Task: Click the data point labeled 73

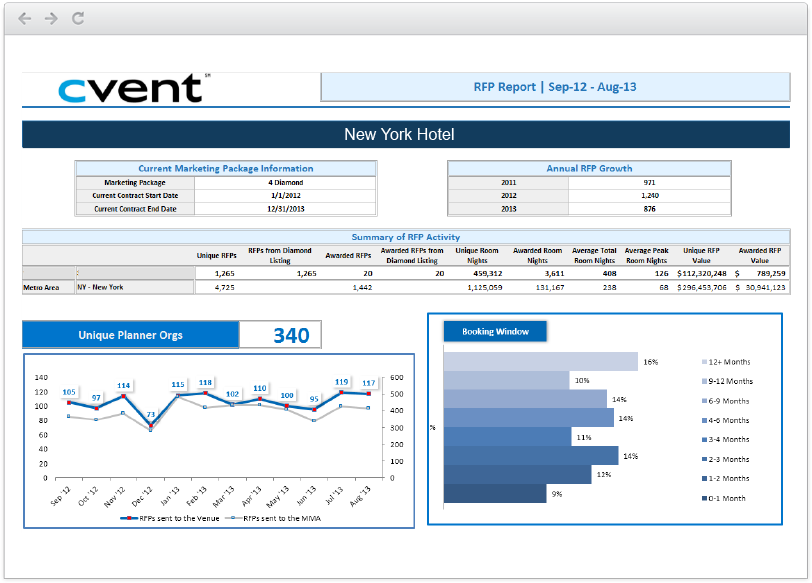Action: [x=151, y=425]
